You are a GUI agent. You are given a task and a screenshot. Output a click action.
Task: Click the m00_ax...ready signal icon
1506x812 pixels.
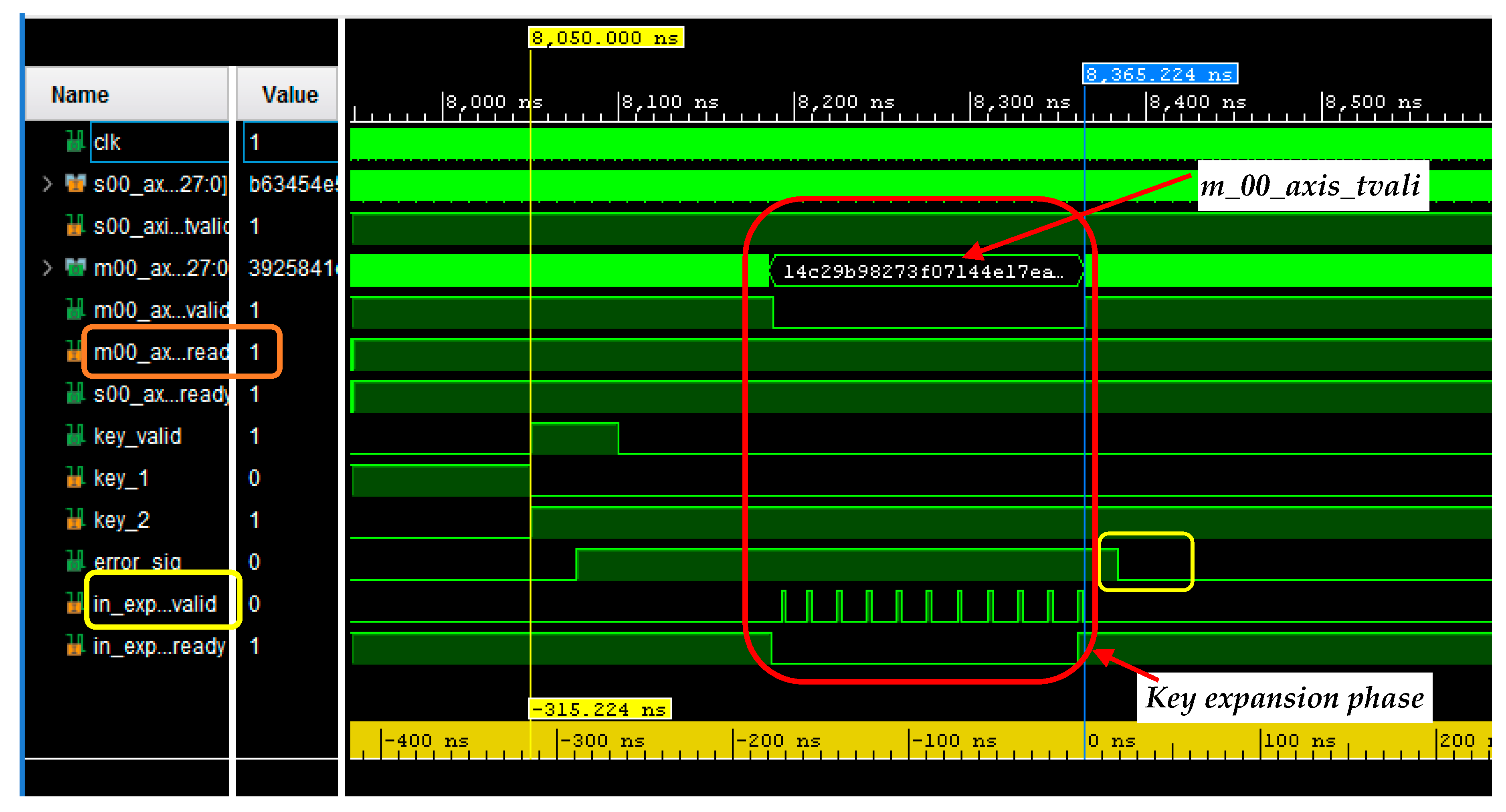pos(75,352)
